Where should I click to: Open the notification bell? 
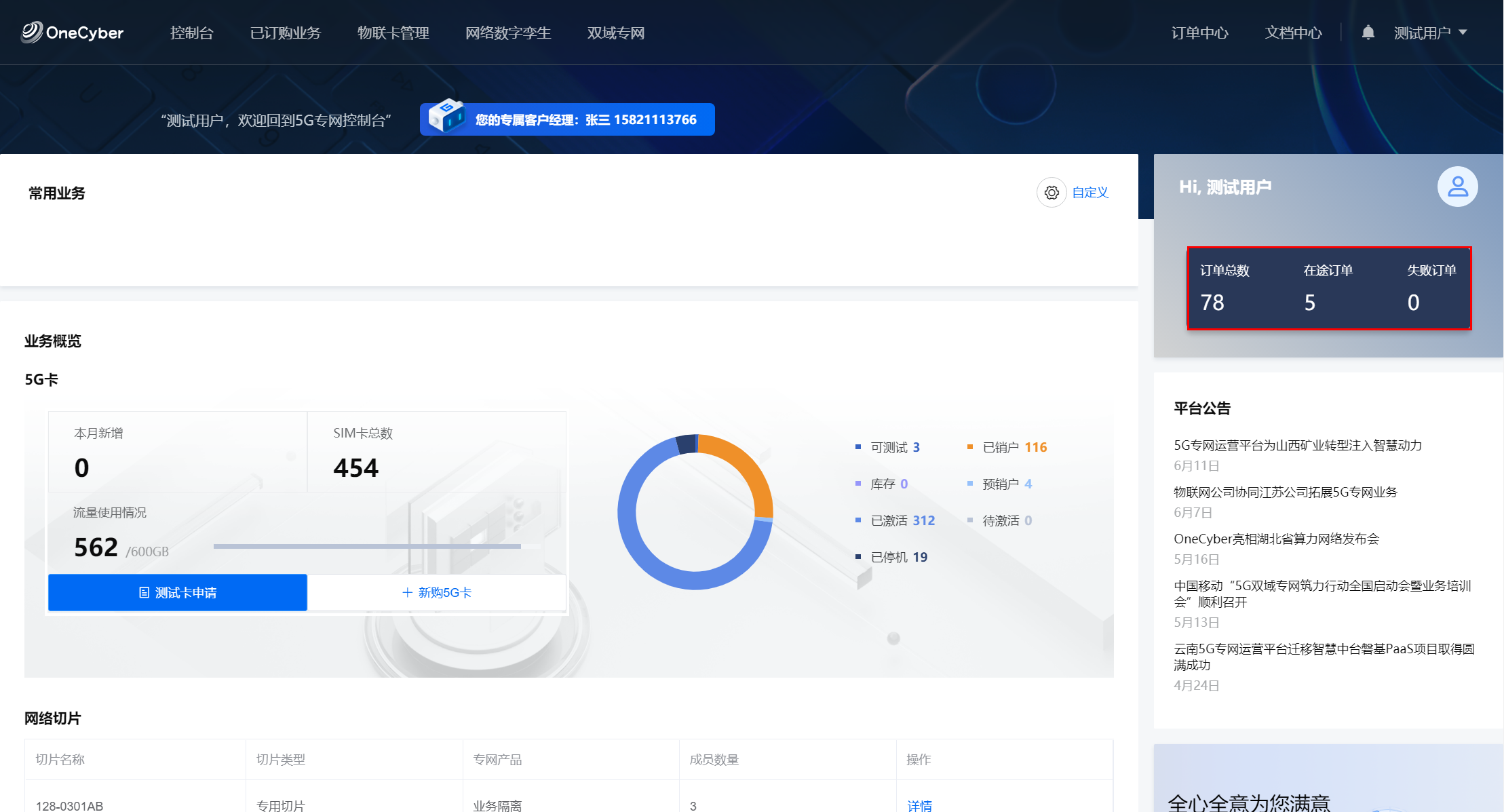pyautogui.click(x=1368, y=33)
